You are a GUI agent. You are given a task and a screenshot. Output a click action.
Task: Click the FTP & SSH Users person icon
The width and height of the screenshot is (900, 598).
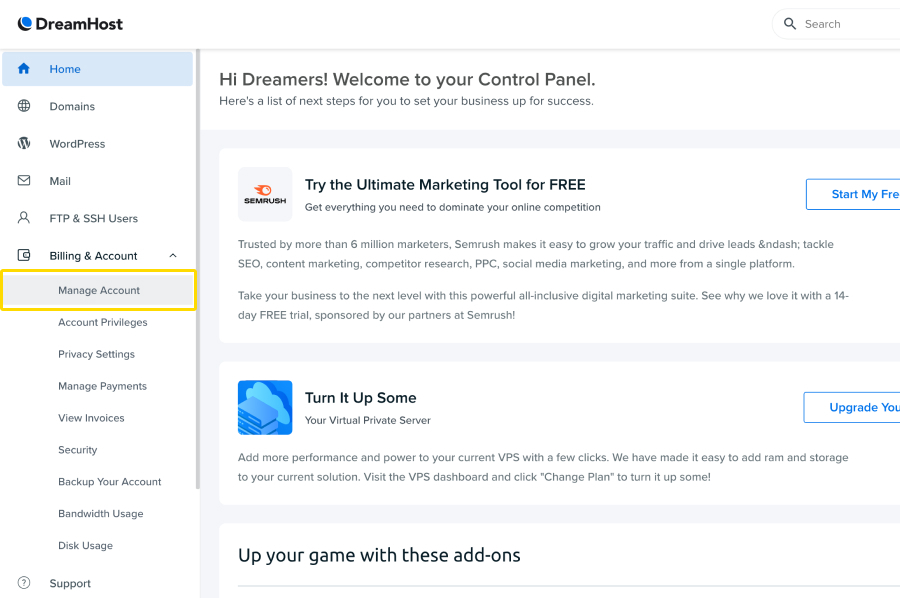(x=24, y=218)
